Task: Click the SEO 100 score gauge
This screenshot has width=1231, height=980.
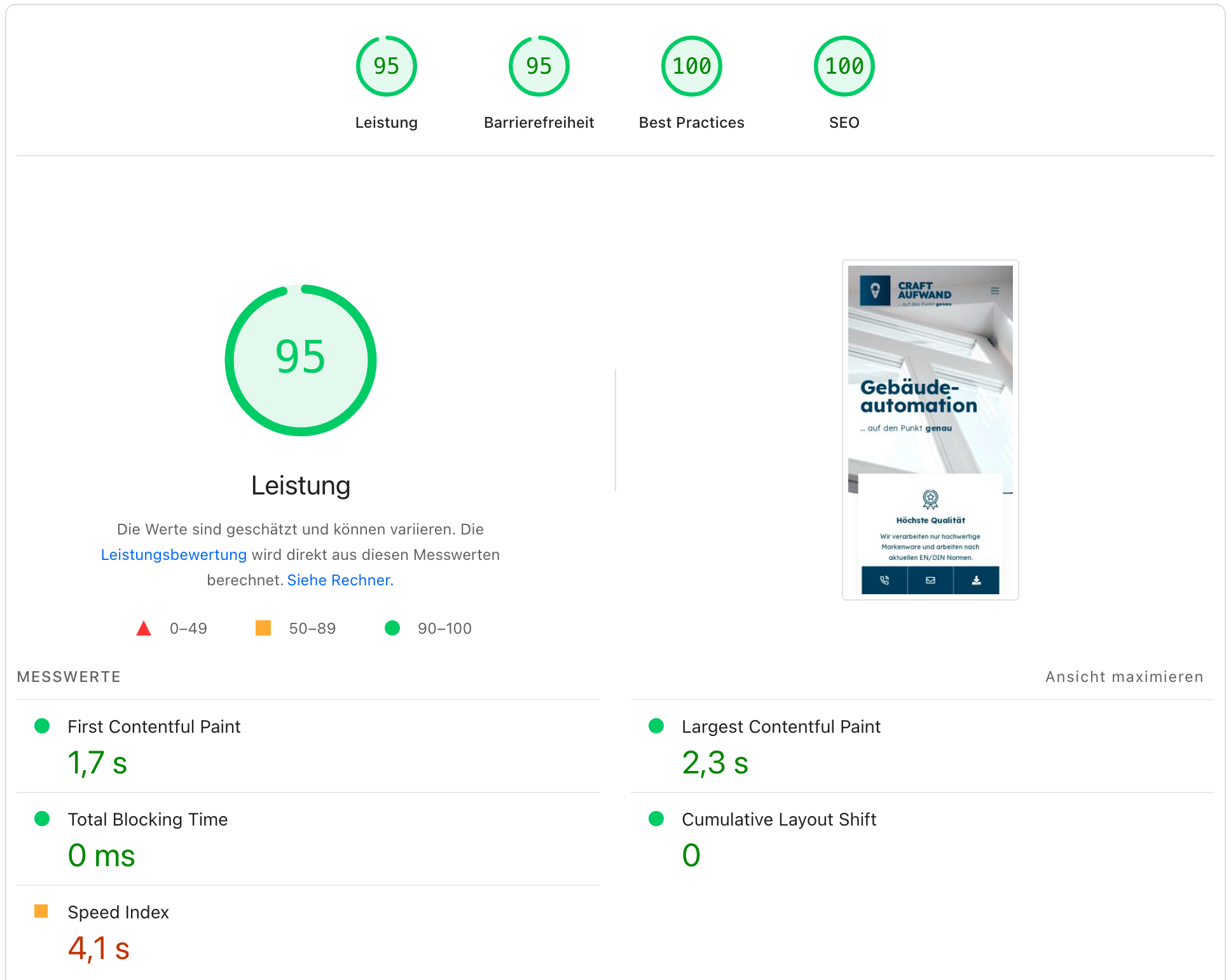Action: (x=844, y=66)
